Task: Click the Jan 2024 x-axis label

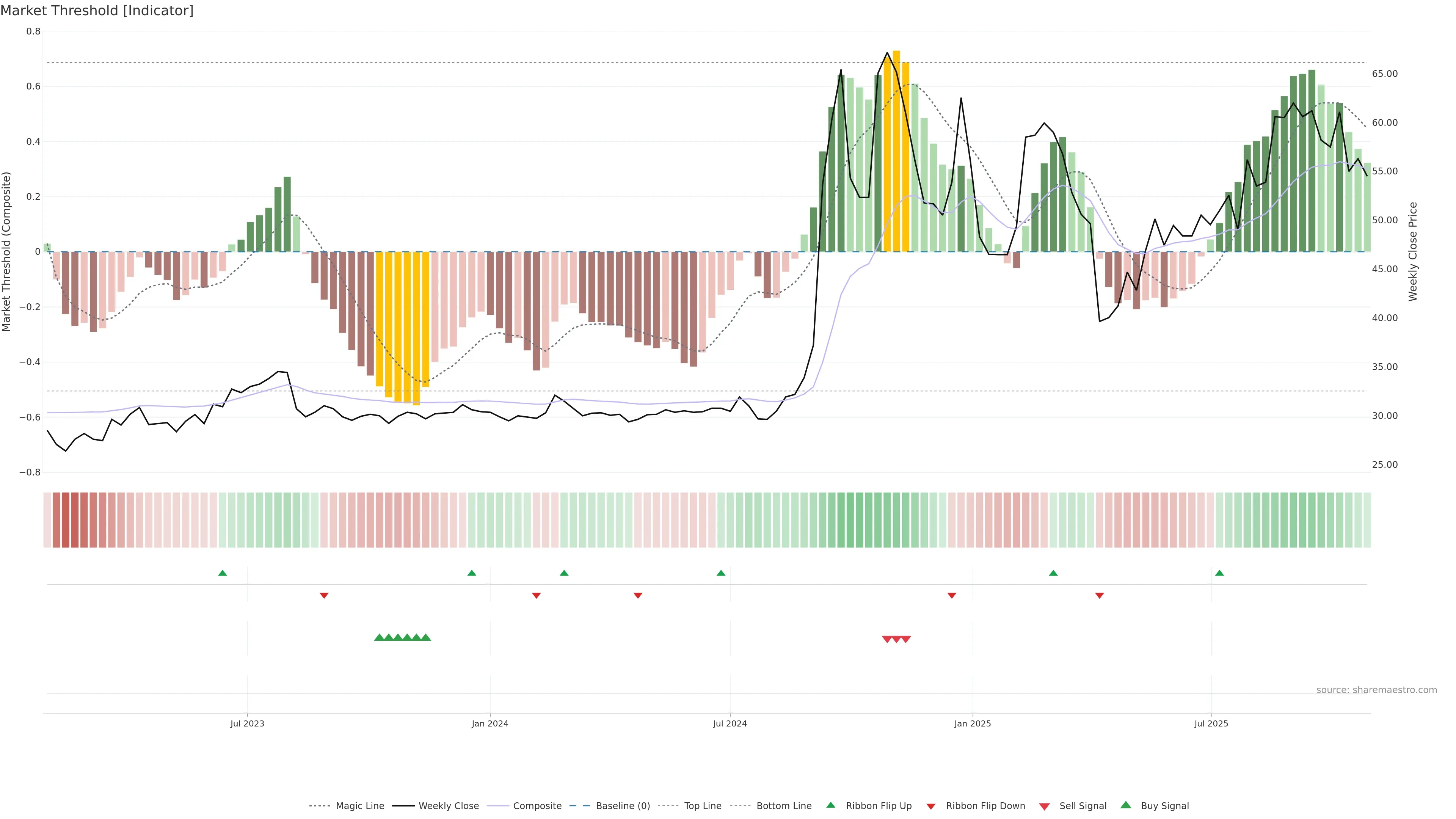Action: pyautogui.click(x=490, y=723)
